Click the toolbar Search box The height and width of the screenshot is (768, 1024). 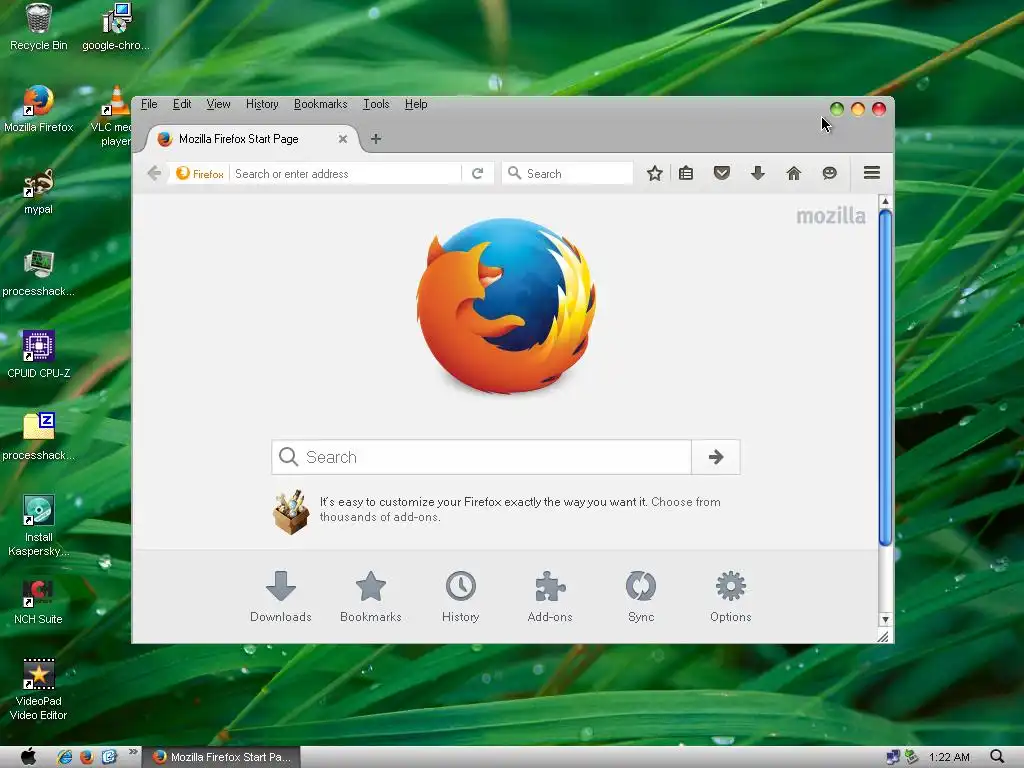[x=567, y=174]
